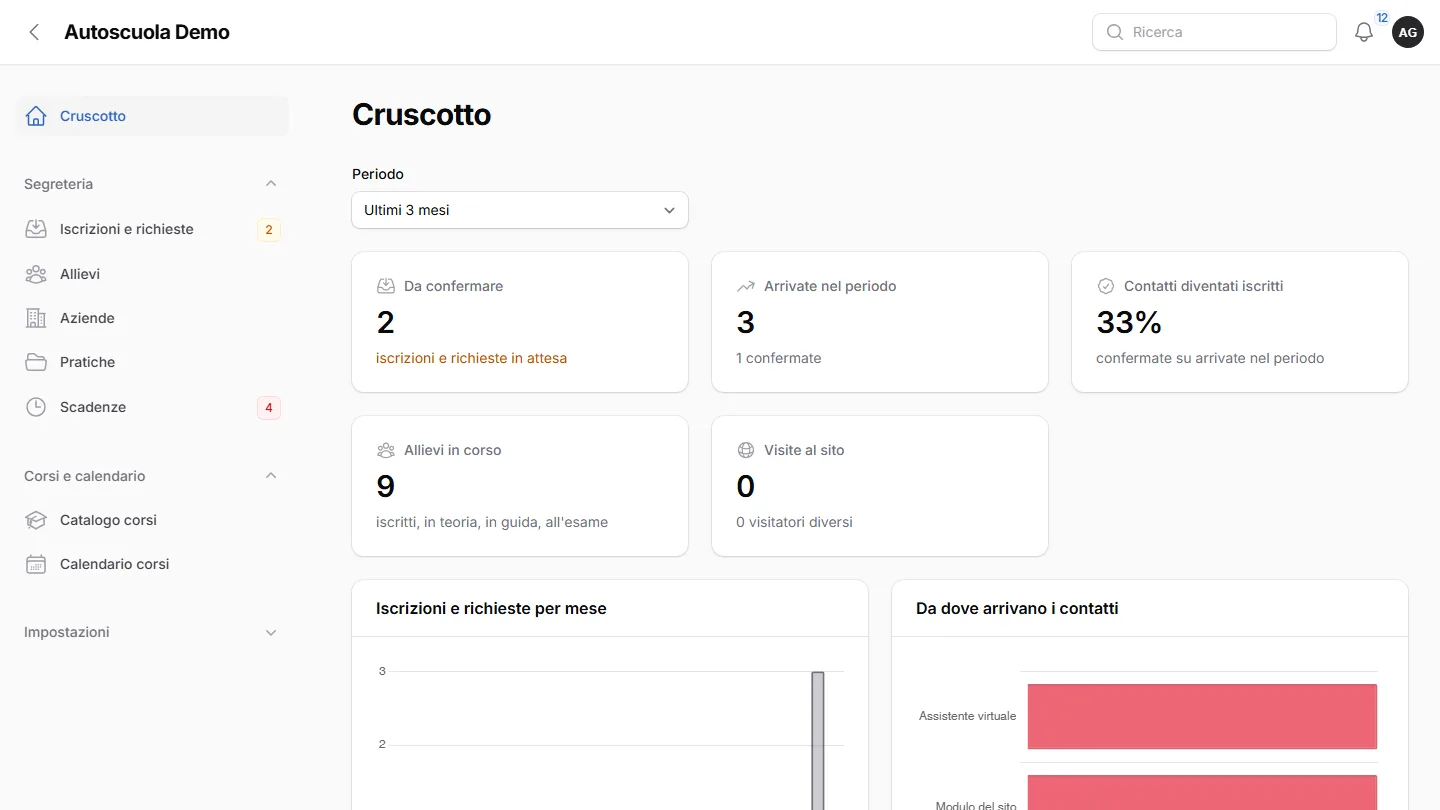Click the Arrivate nel periodo trend icon
This screenshot has width=1440, height=810.
746,286
